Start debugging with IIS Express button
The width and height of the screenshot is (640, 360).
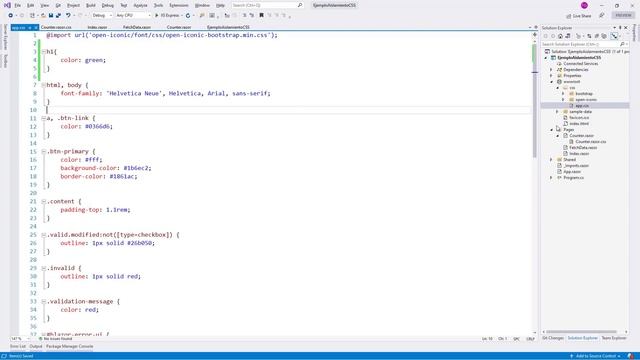(168, 16)
